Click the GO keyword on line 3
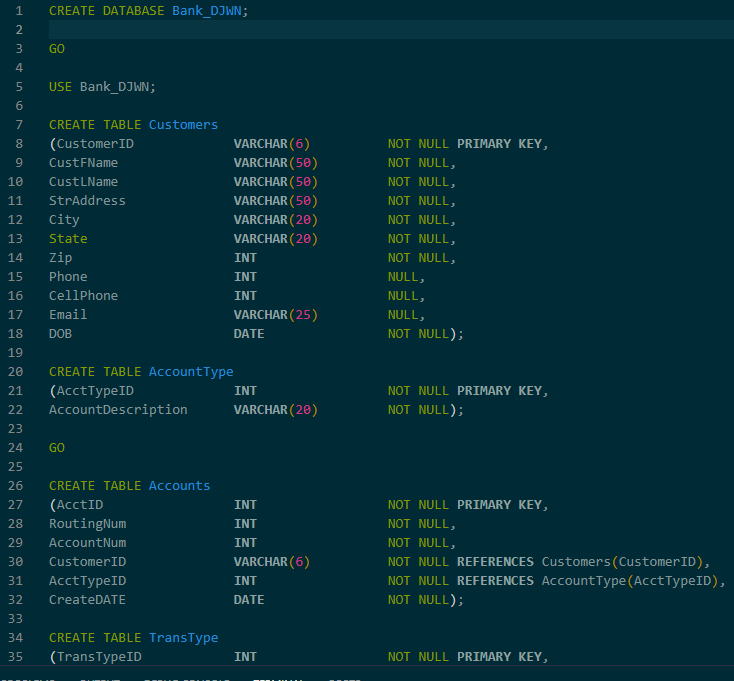The width and height of the screenshot is (734, 681). pos(57,49)
